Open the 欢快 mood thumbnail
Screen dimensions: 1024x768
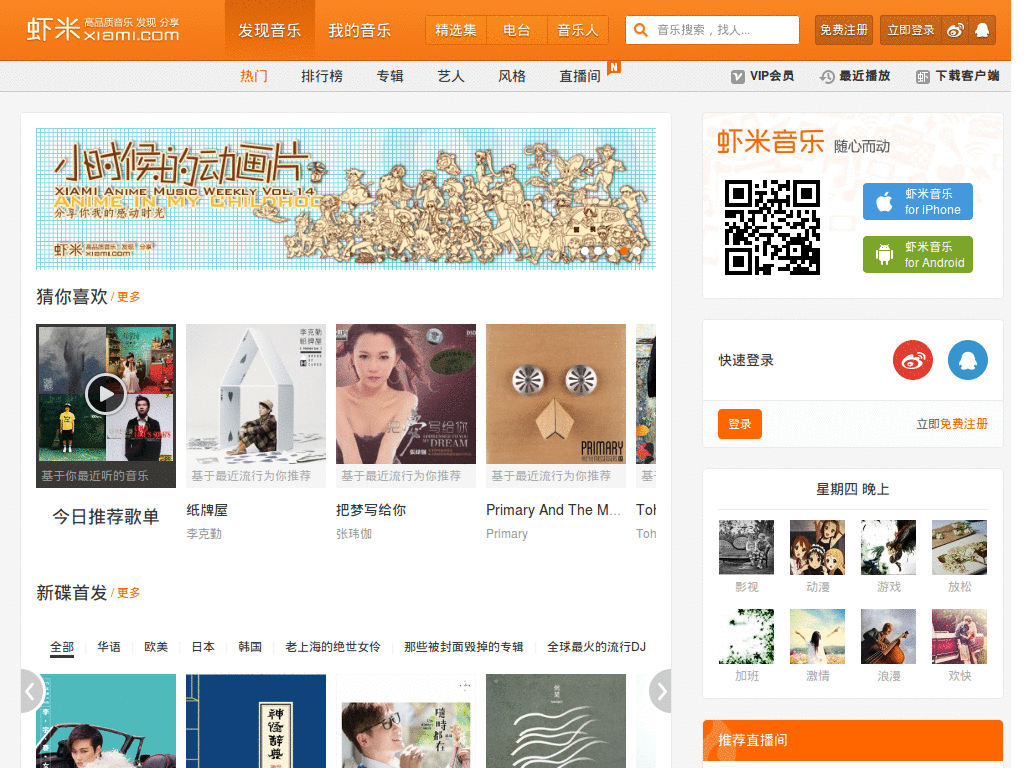pos(959,636)
